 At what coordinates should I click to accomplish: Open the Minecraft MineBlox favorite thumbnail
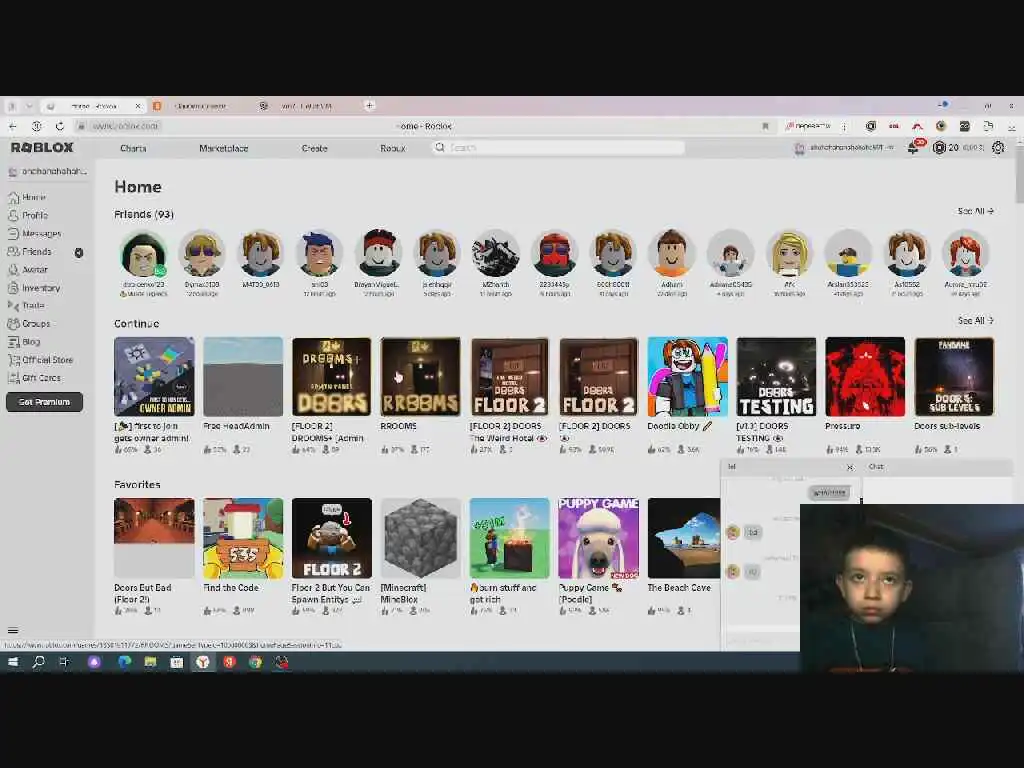point(421,538)
